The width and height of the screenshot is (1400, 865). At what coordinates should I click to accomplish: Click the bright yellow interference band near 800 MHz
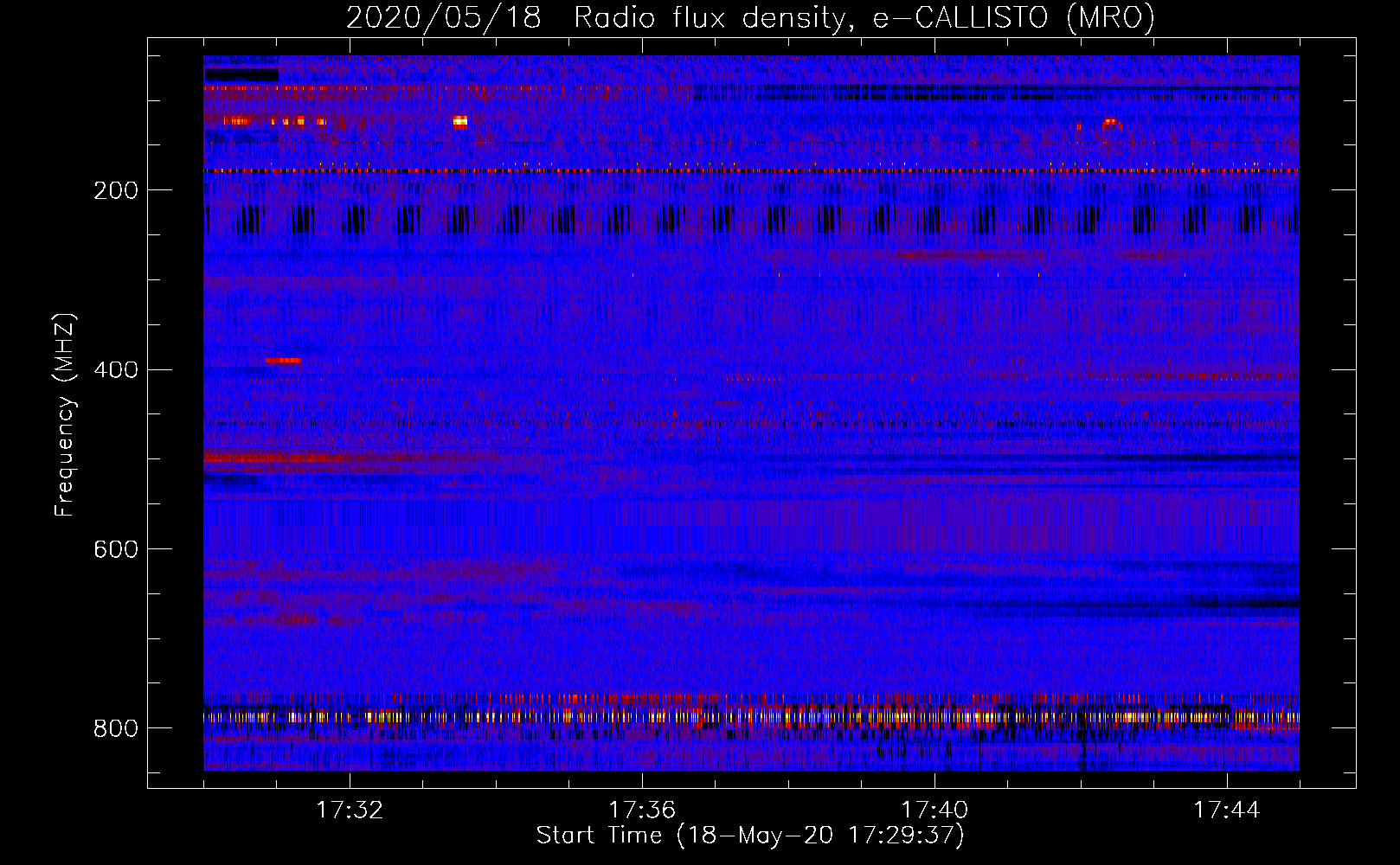[x=751, y=716]
